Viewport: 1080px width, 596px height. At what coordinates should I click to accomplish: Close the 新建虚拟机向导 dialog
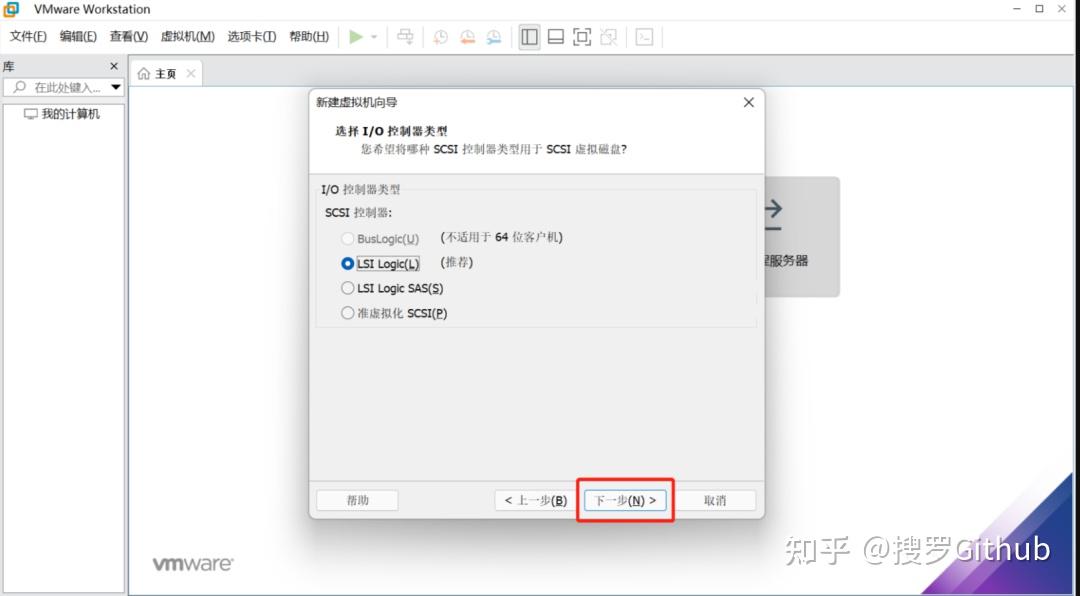749,103
